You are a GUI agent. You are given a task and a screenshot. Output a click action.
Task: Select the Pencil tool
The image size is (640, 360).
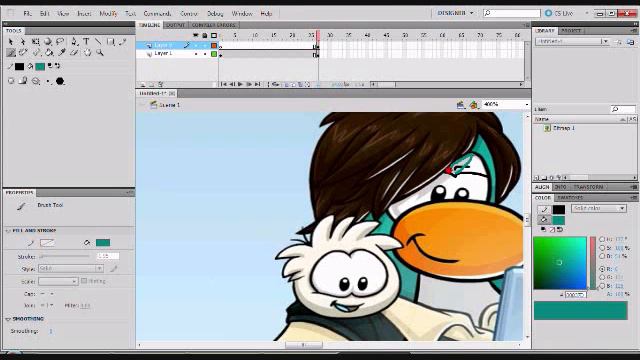tap(123, 42)
